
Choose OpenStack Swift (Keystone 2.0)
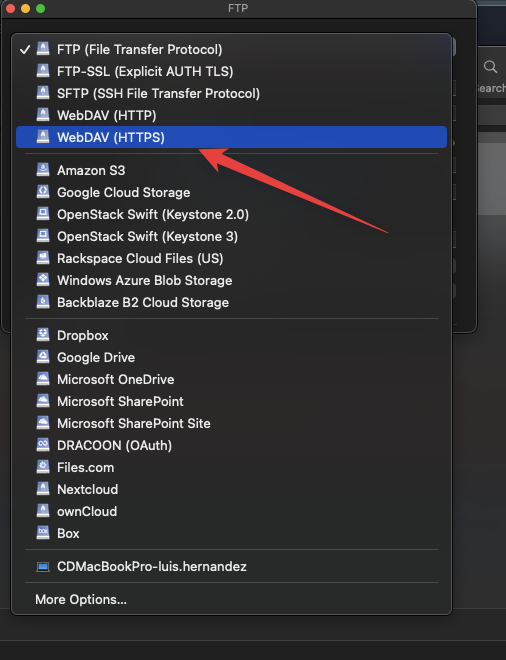(x=231, y=214)
